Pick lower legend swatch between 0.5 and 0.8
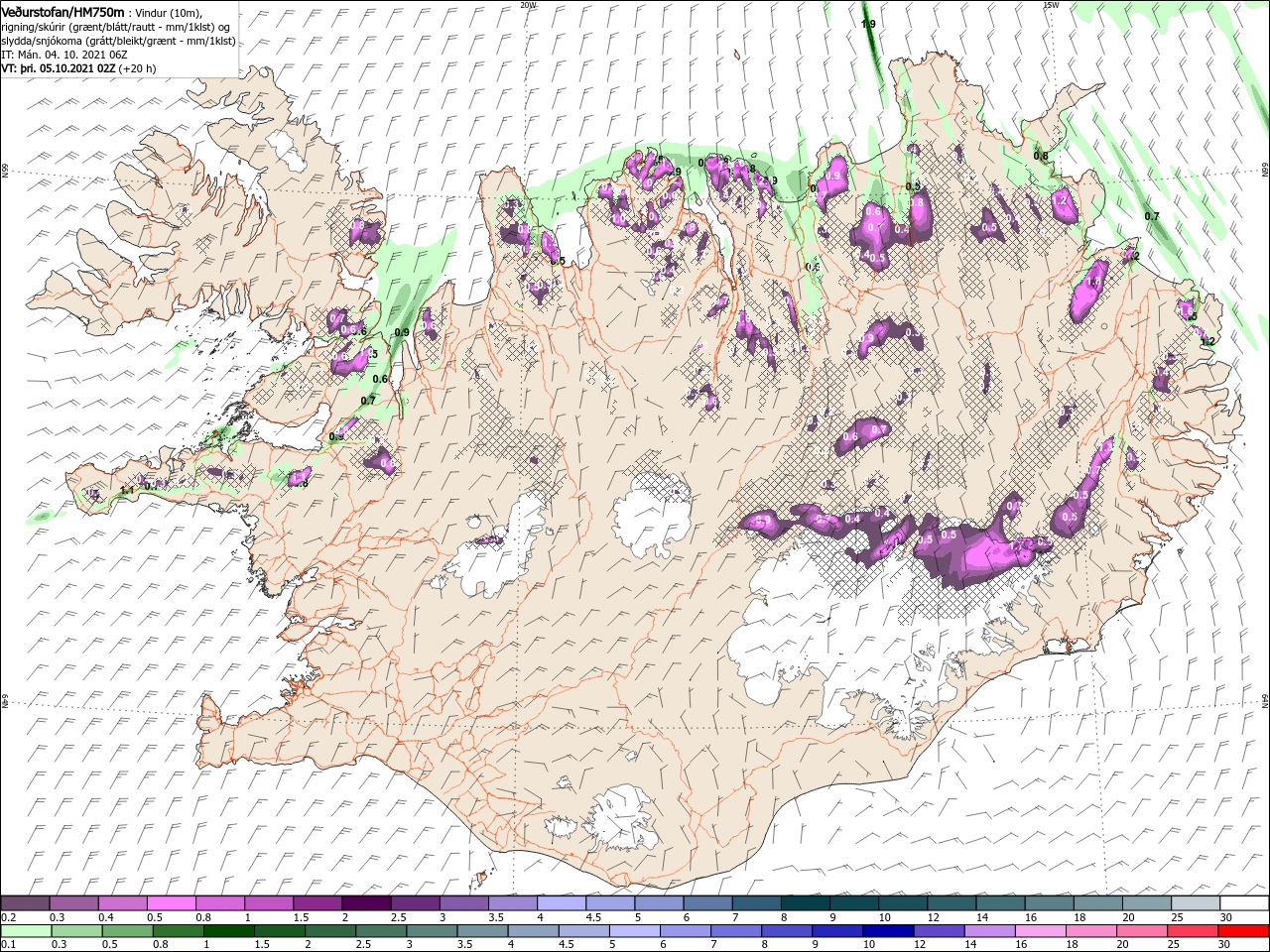 click(127, 931)
